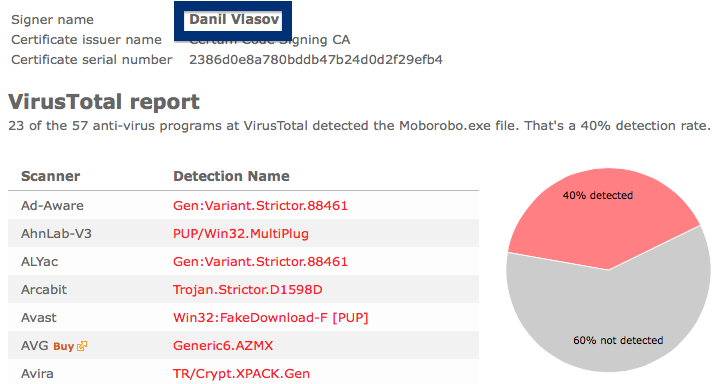Click the Arcabit scanner name
Screen dimensions: 722x384
[x=44, y=290]
